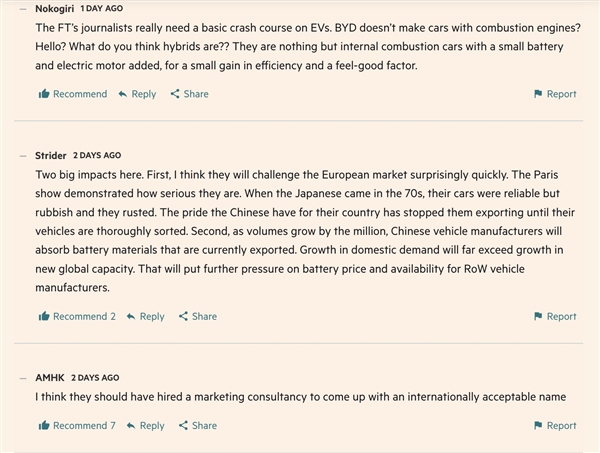Collapse Nokogiri's comment with the dash toggle
Screen dimensions: 600x453
pos(23,9)
